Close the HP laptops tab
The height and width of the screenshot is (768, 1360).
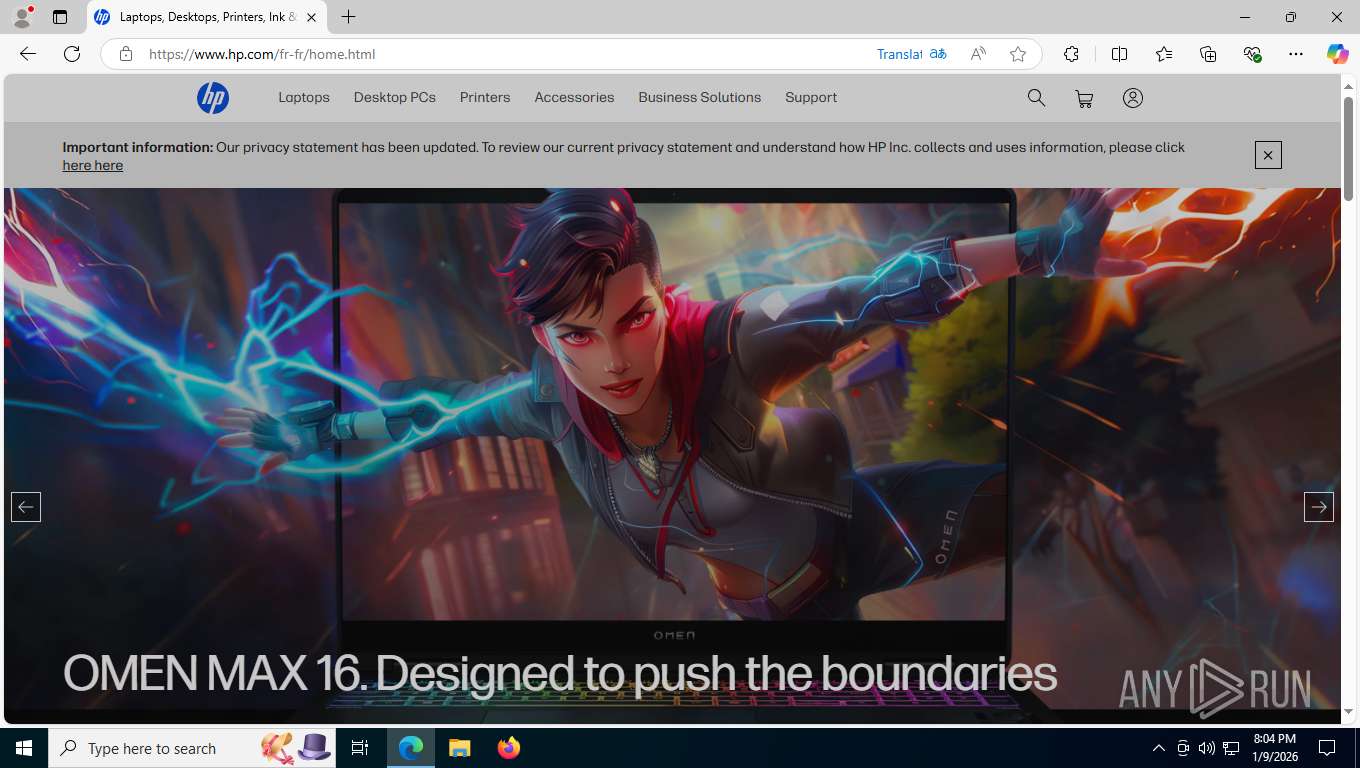tap(311, 17)
